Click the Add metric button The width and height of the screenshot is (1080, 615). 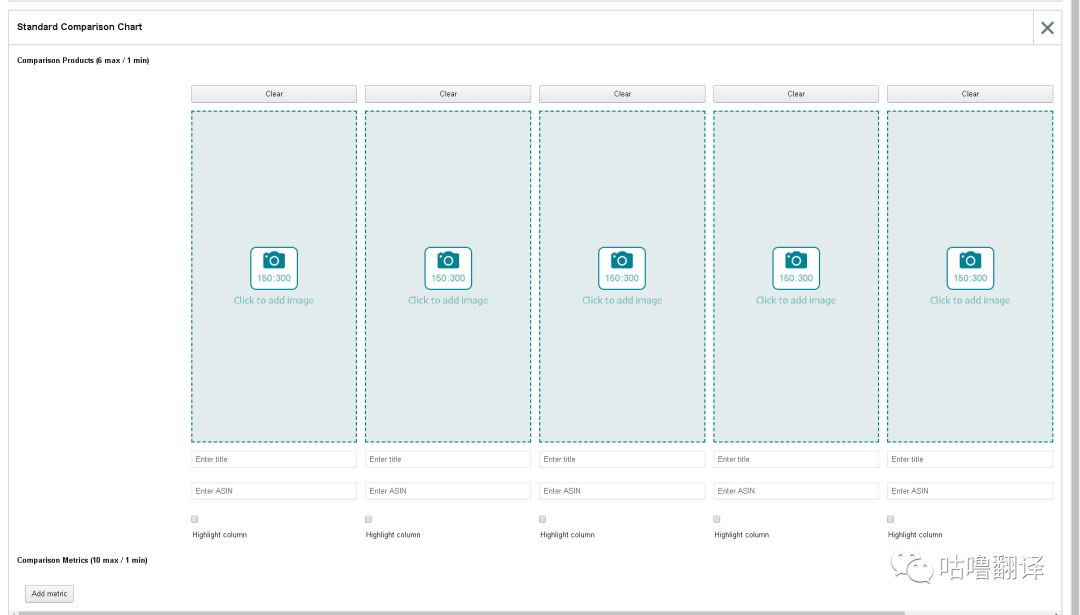(49, 594)
